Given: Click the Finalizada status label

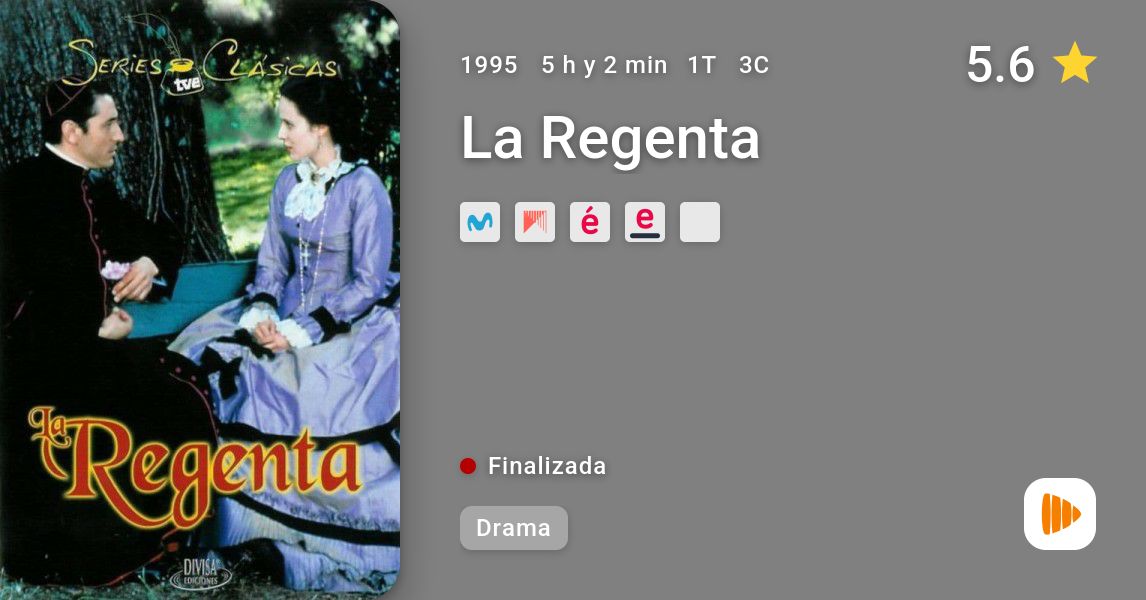Looking at the screenshot, I should (547, 466).
